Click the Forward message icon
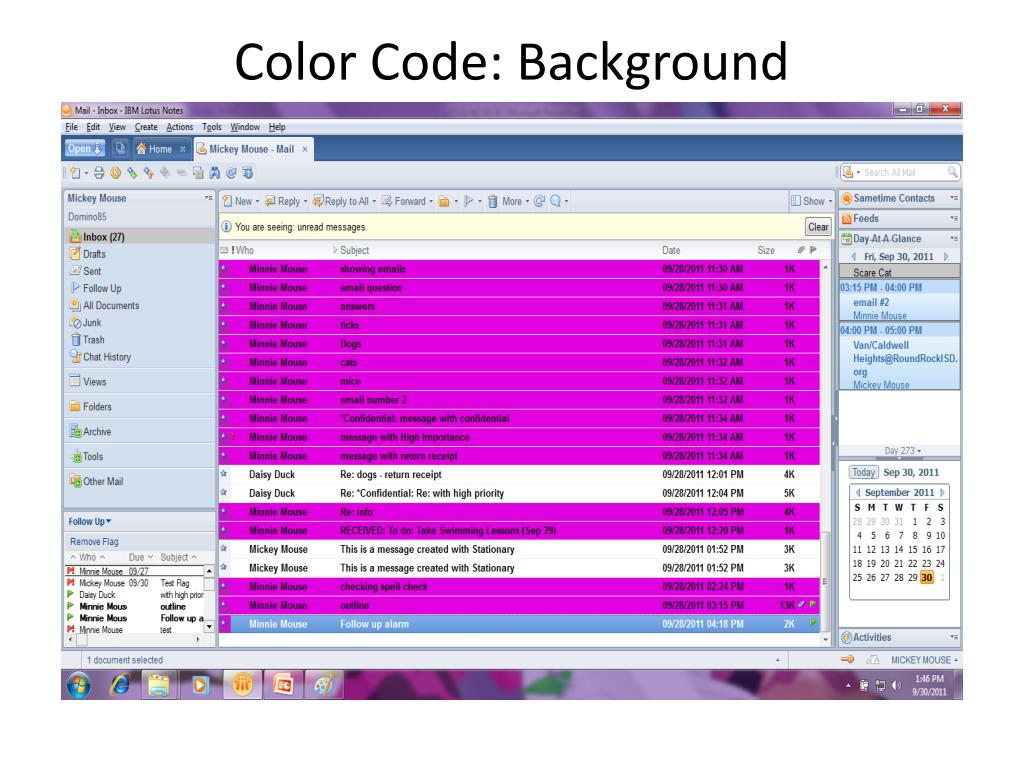The image size is (1024, 768). click(x=387, y=201)
